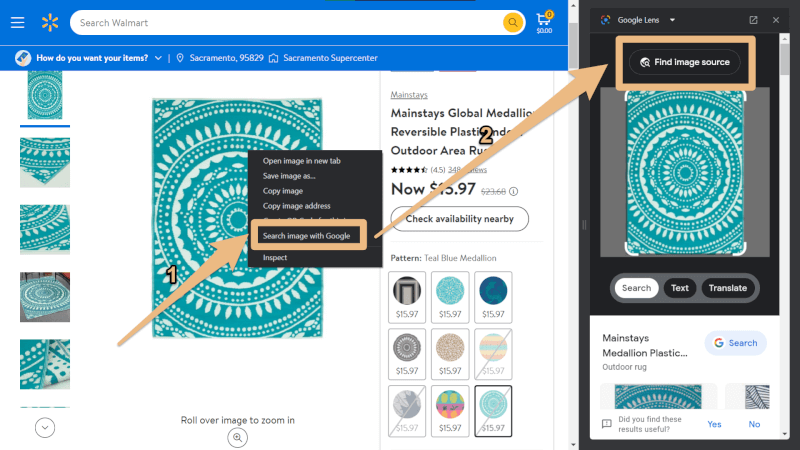Viewport: 800px width, 450px height.
Task: Answer 'Yes' to results useful question
Action: [x=714, y=424]
